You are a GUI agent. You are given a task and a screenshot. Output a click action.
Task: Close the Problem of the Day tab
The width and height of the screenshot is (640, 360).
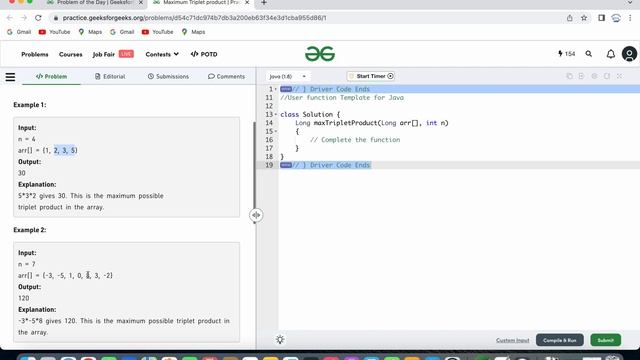[141, 3]
